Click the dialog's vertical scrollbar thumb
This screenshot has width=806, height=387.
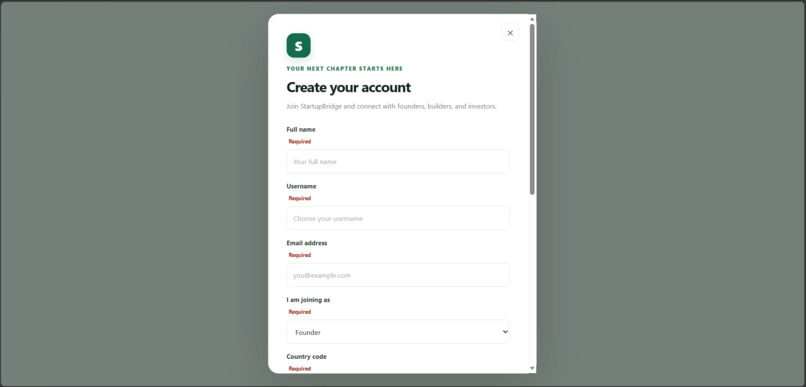[x=532, y=109]
